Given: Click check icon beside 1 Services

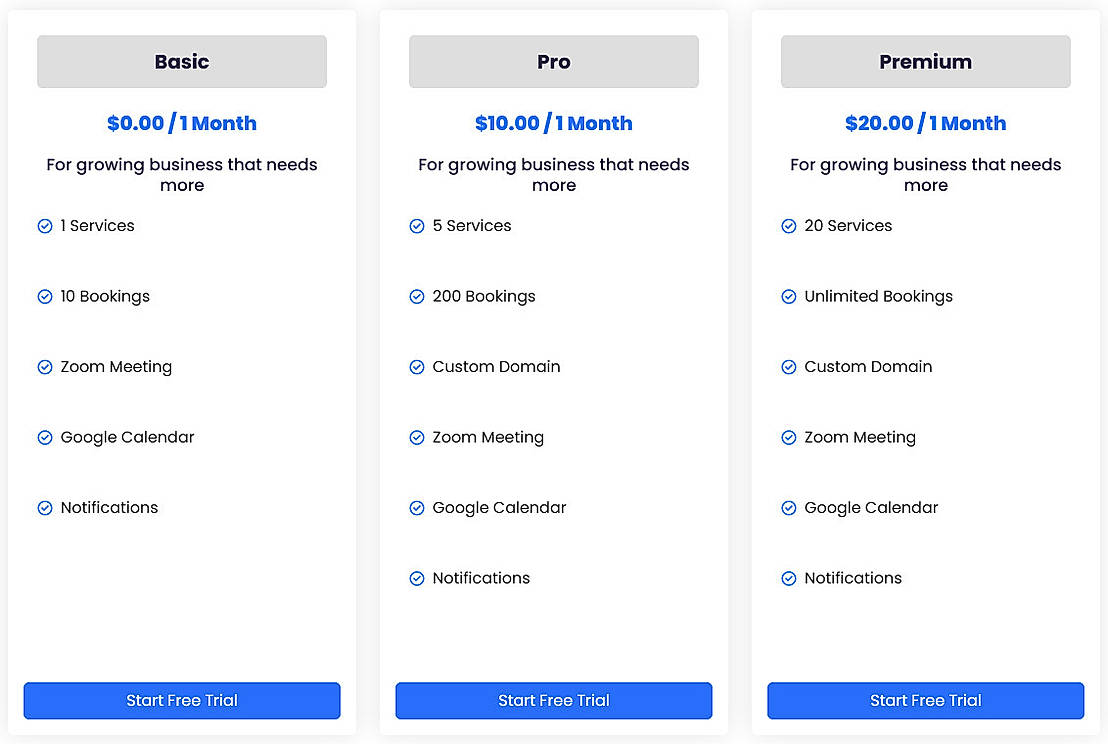Looking at the screenshot, I should point(45,226).
